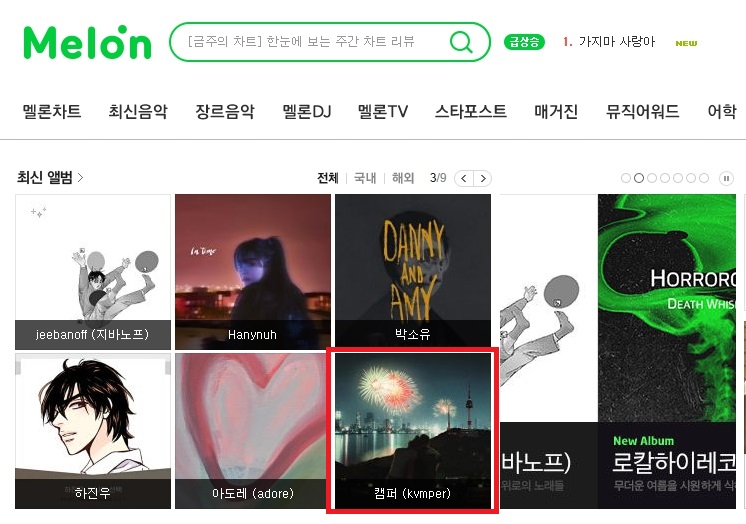Open the 로칼하이레코즈 New Album banner
746x524 pixels.
tap(667, 351)
